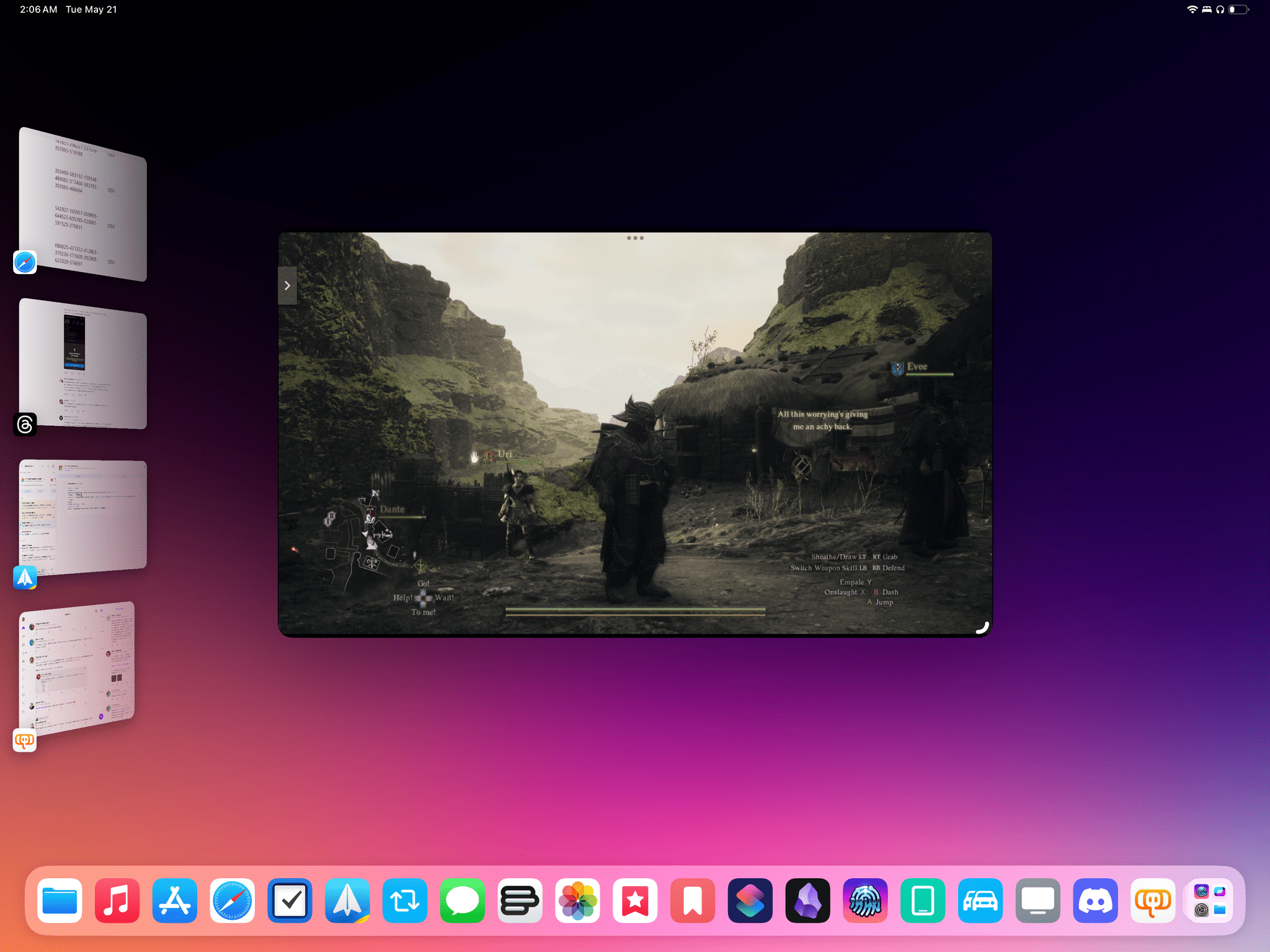Click the 'RT Grab' control hint
This screenshot has width=1270, height=952.
click(885, 557)
